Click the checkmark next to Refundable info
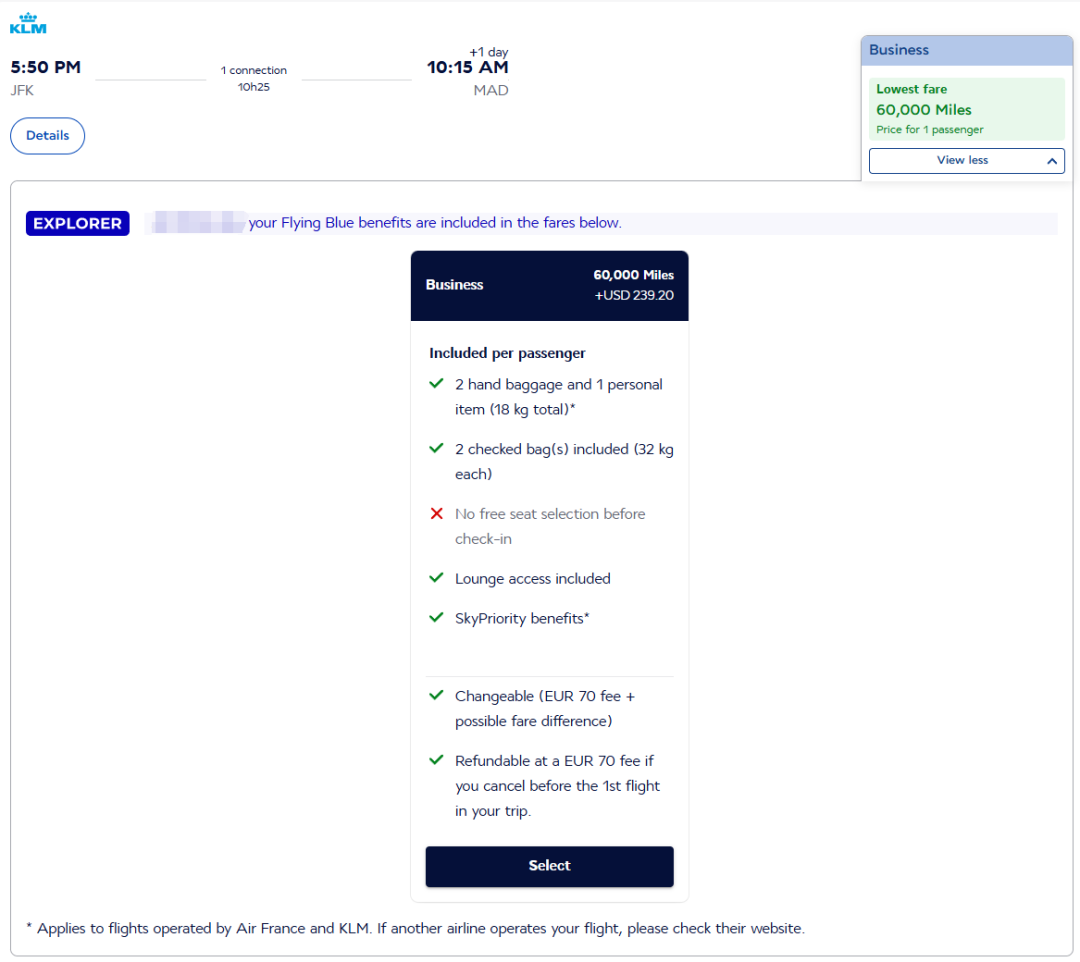Image resolution: width=1080 pixels, height=962 pixels. click(x=436, y=760)
